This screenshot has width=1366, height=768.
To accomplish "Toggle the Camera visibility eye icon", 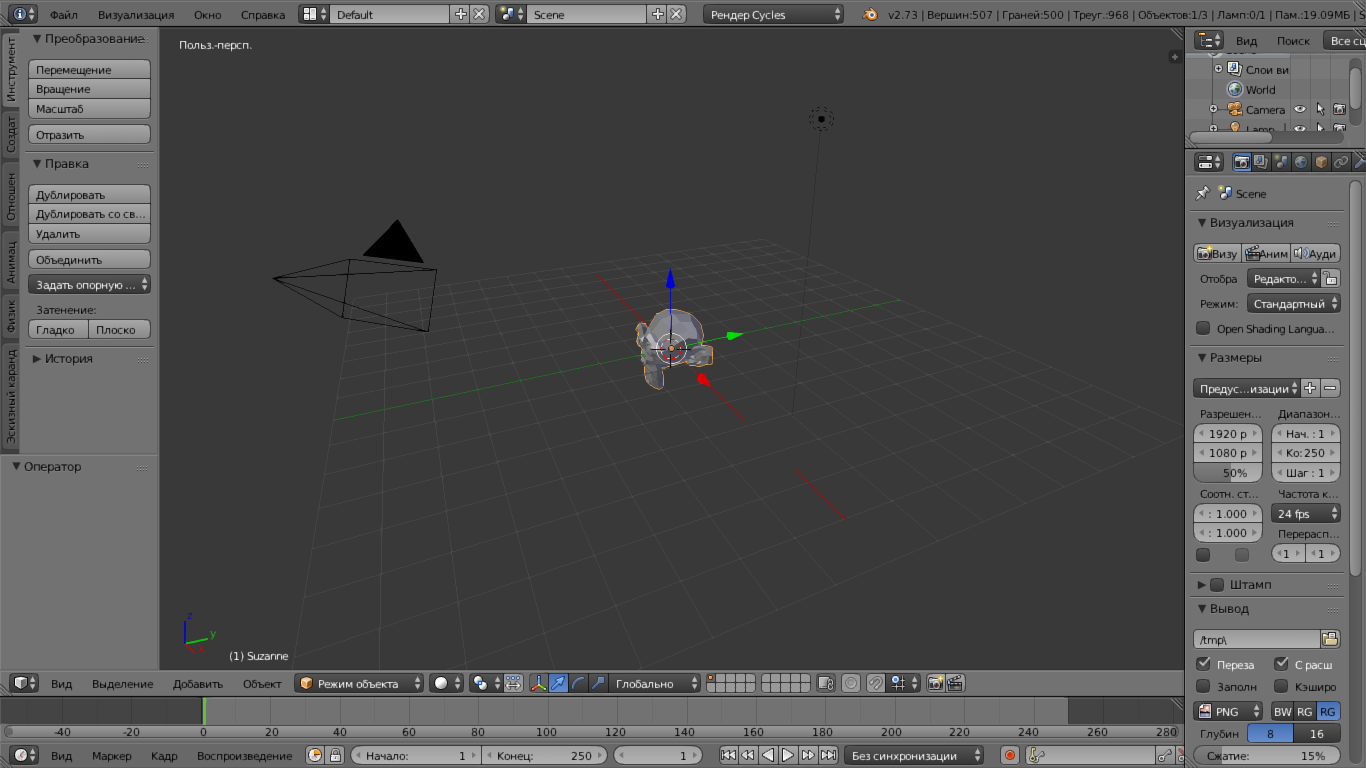I will [x=1300, y=110].
